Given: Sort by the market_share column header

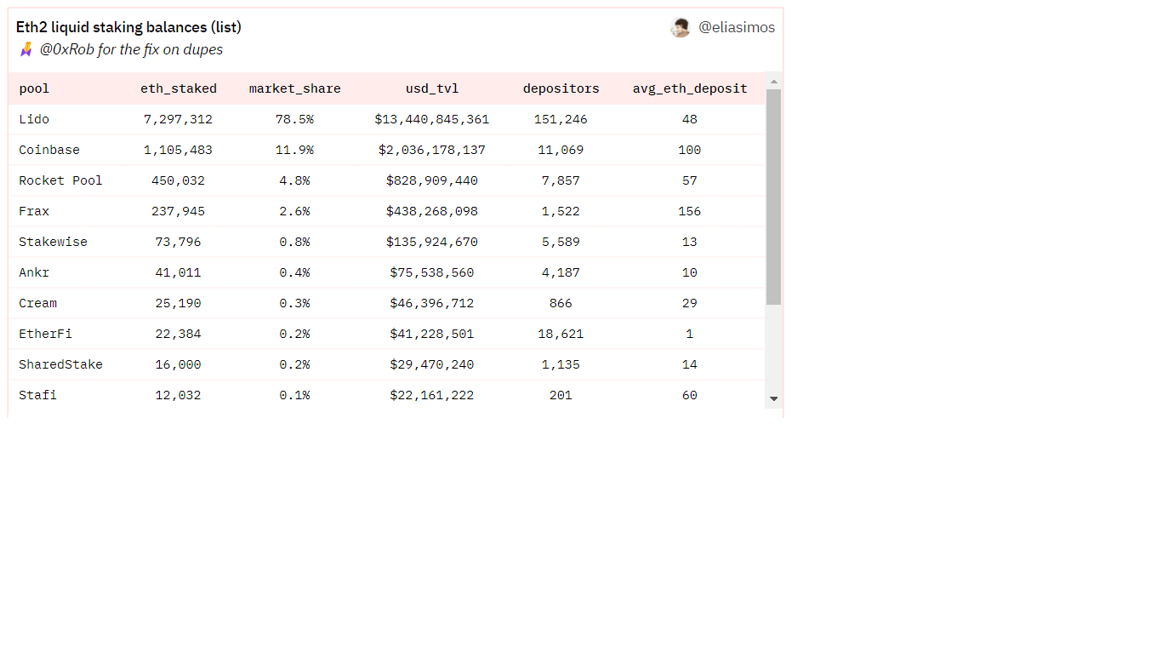Looking at the screenshot, I should tap(295, 89).
